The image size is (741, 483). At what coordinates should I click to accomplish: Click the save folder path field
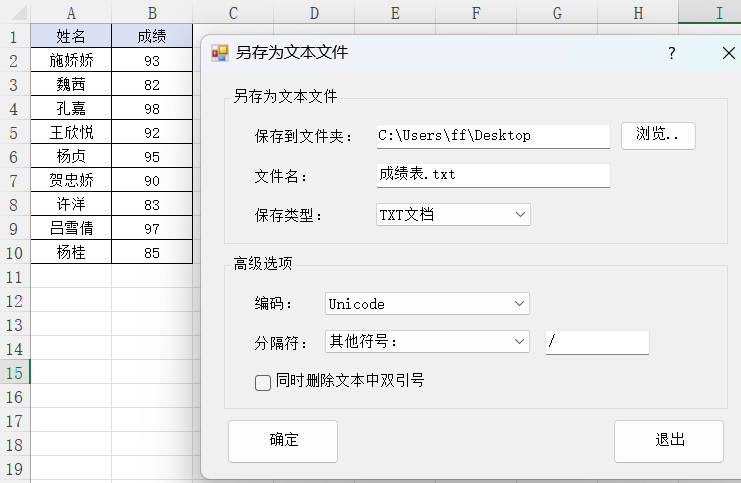(x=493, y=136)
